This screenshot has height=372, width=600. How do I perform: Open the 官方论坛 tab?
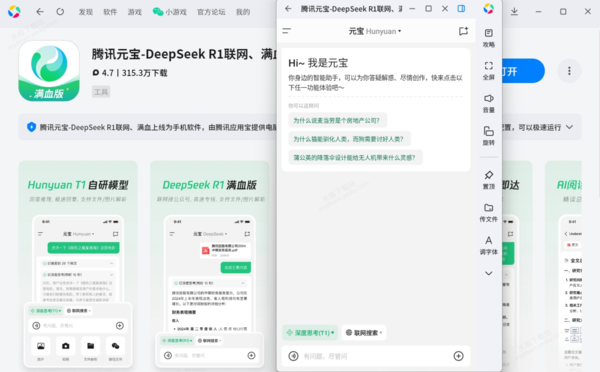211,12
